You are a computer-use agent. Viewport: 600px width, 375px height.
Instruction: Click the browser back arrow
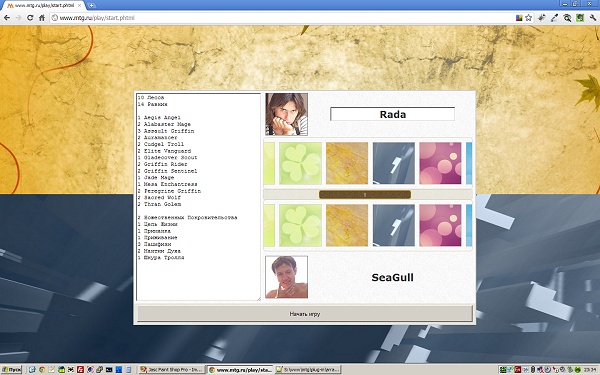coord(7,18)
